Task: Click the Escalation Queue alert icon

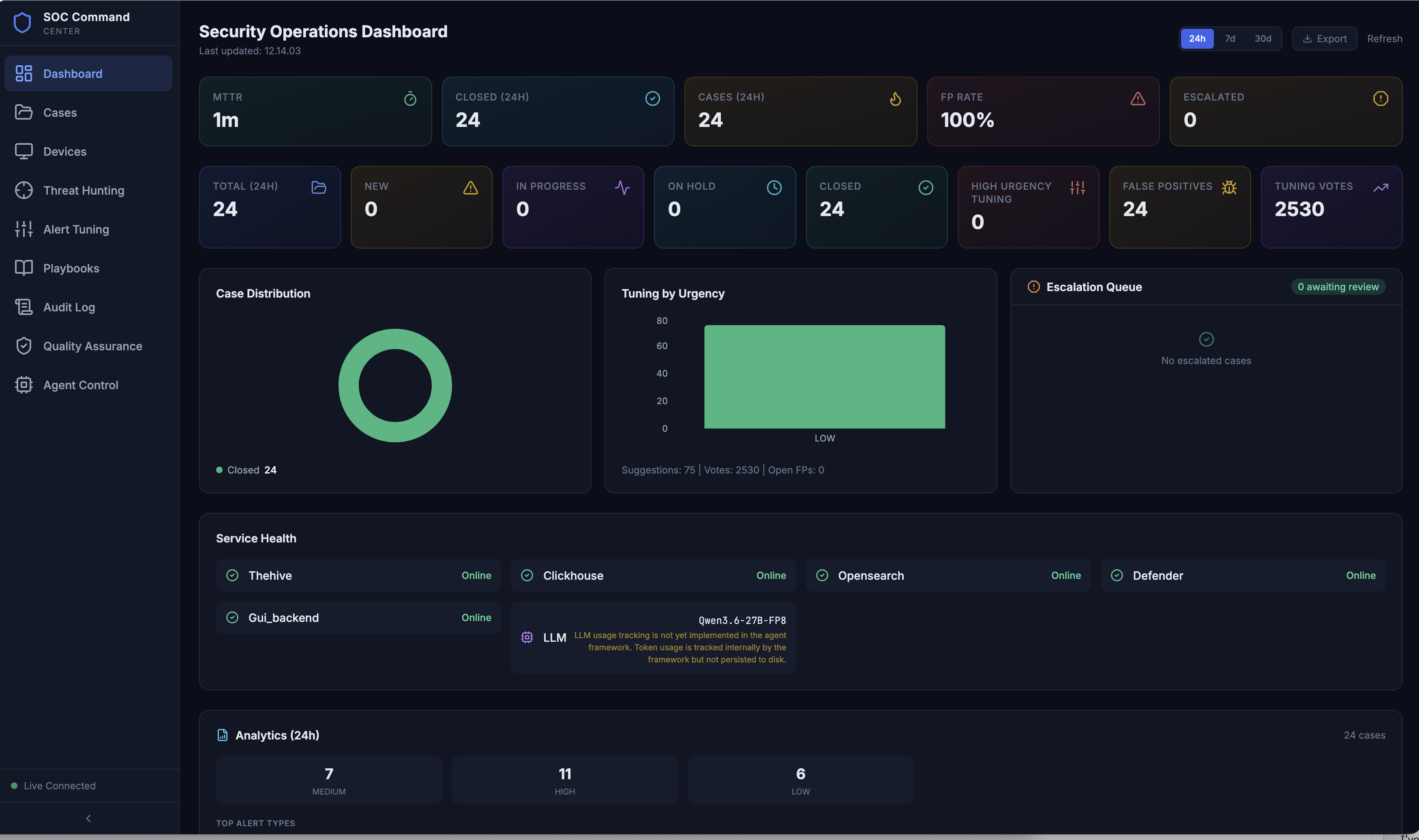Action: tap(1033, 287)
